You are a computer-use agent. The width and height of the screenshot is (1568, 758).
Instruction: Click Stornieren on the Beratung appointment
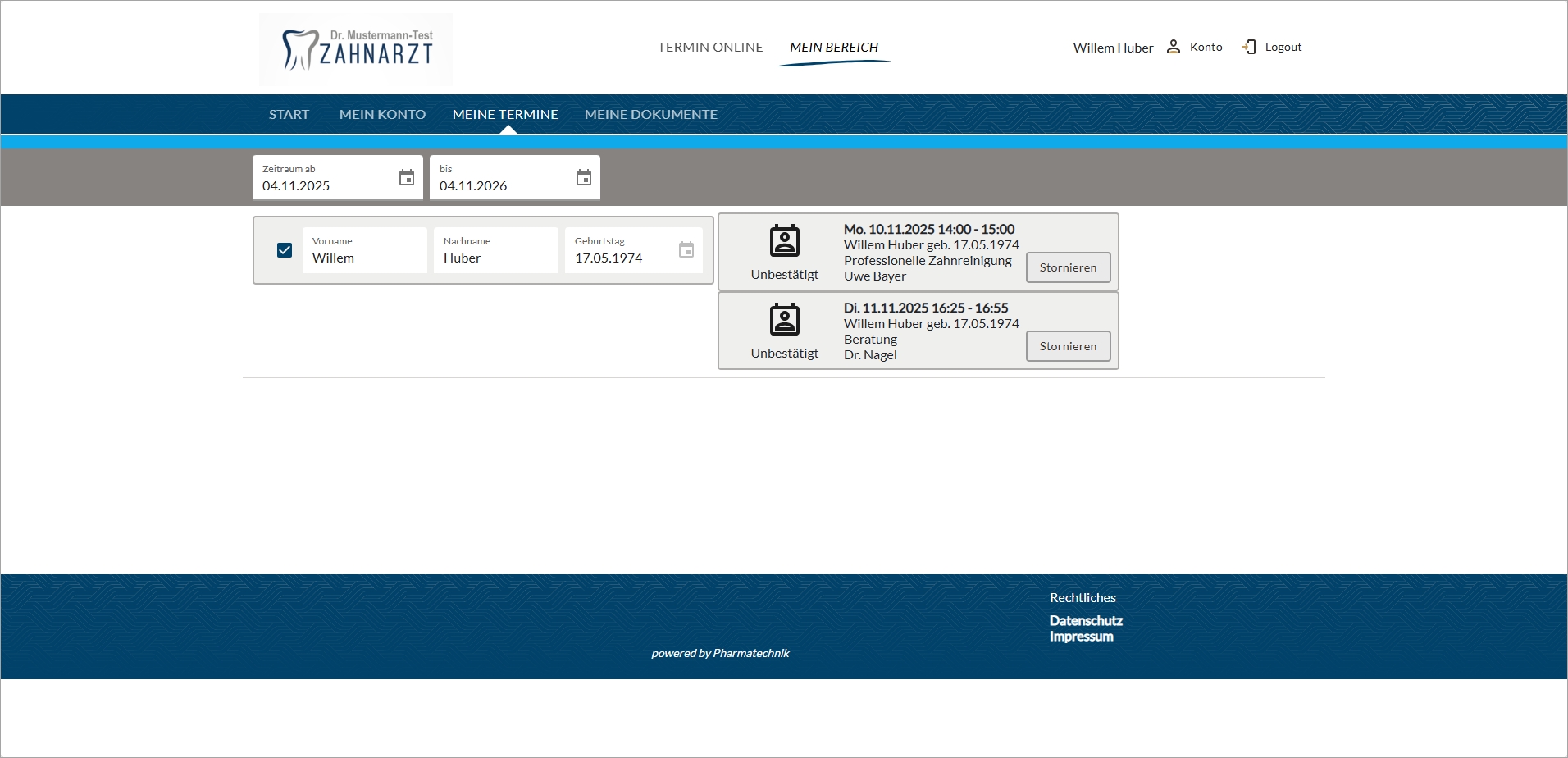1068,346
